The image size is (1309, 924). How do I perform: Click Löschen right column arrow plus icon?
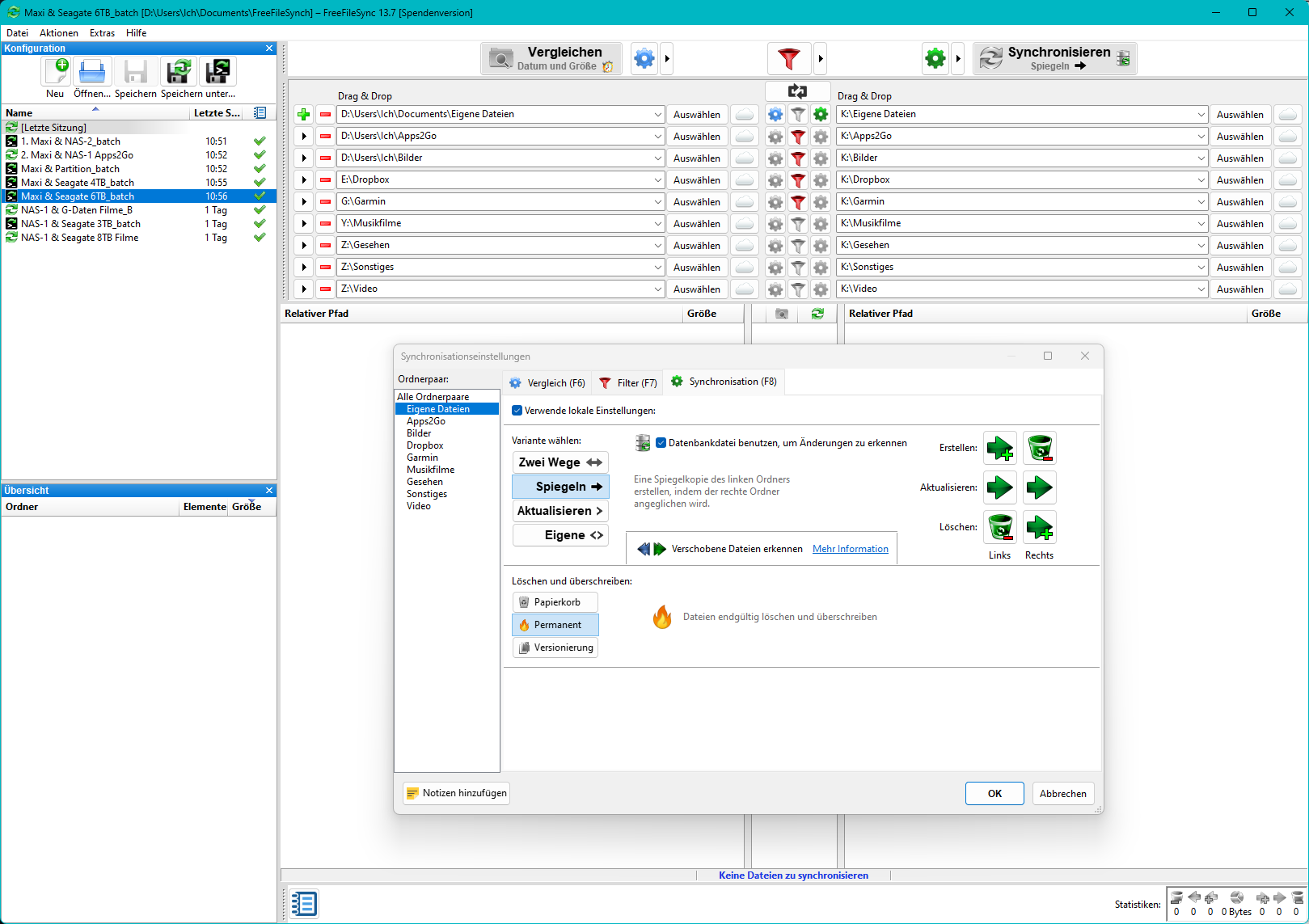(1040, 527)
